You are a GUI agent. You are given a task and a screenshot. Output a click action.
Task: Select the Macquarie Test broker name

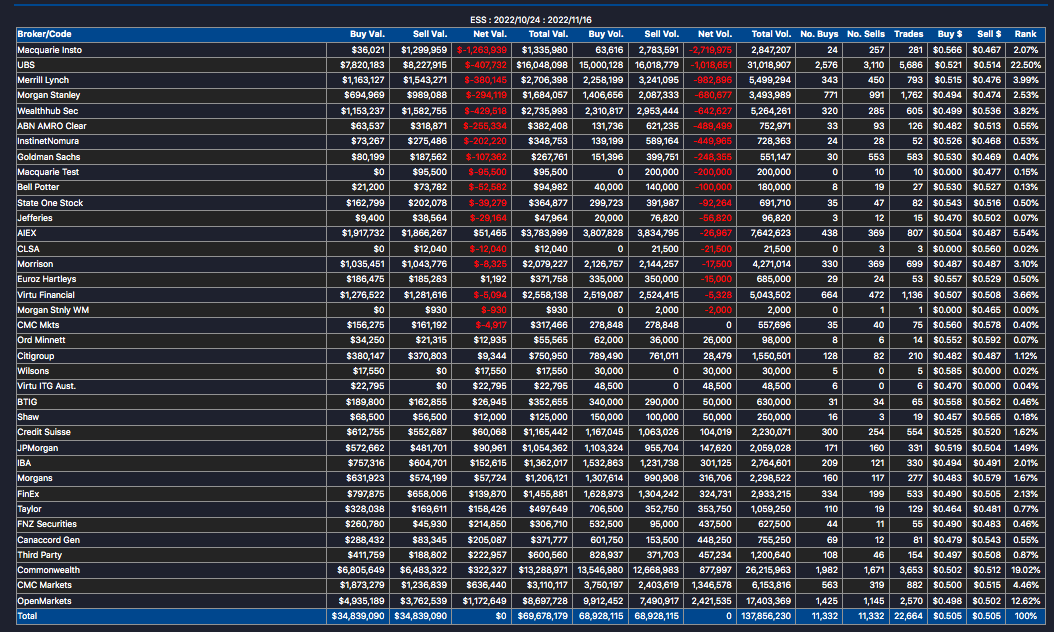pos(48,172)
